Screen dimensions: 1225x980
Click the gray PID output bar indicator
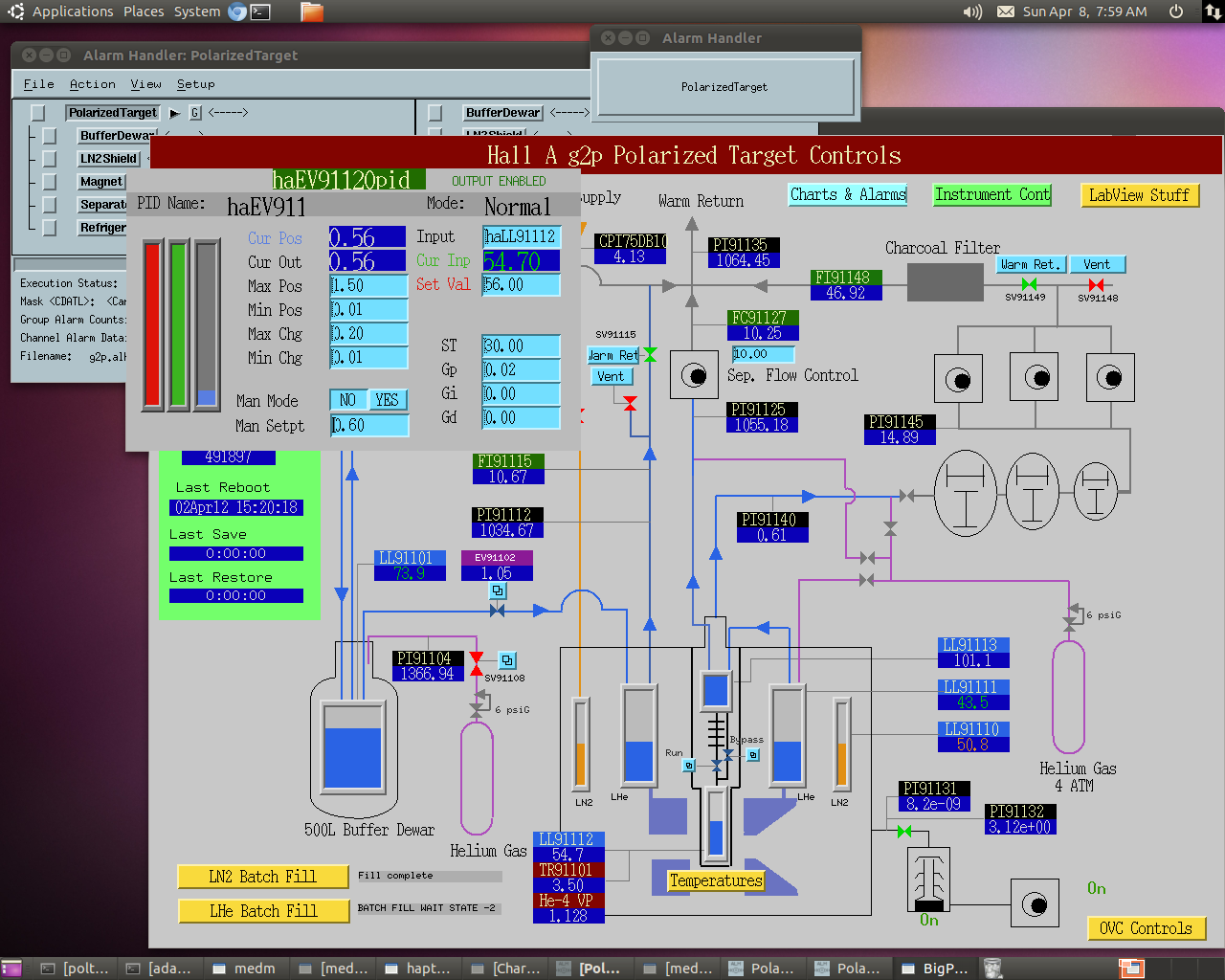[207, 325]
